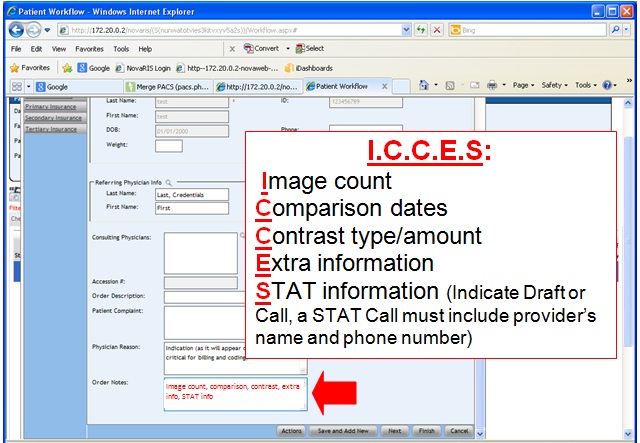The image size is (640, 443).
Task: Click the Bing search box
Action: pyautogui.click(x=528, y=30)
